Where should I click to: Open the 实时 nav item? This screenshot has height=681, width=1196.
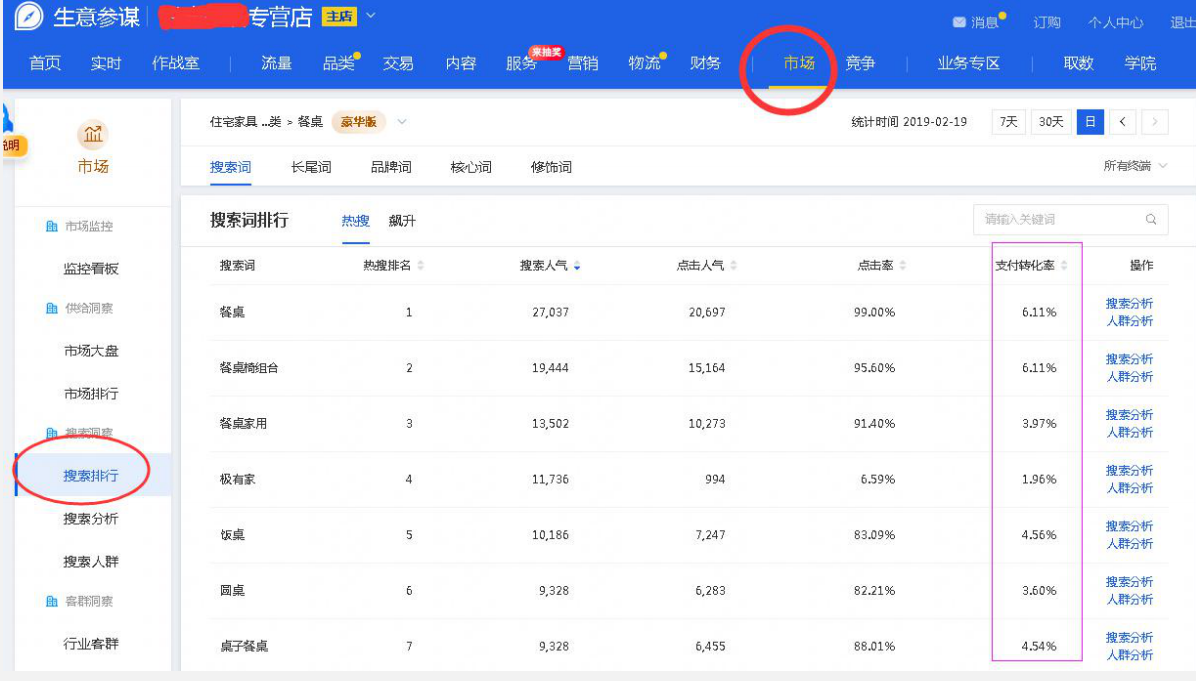(106, 63)
